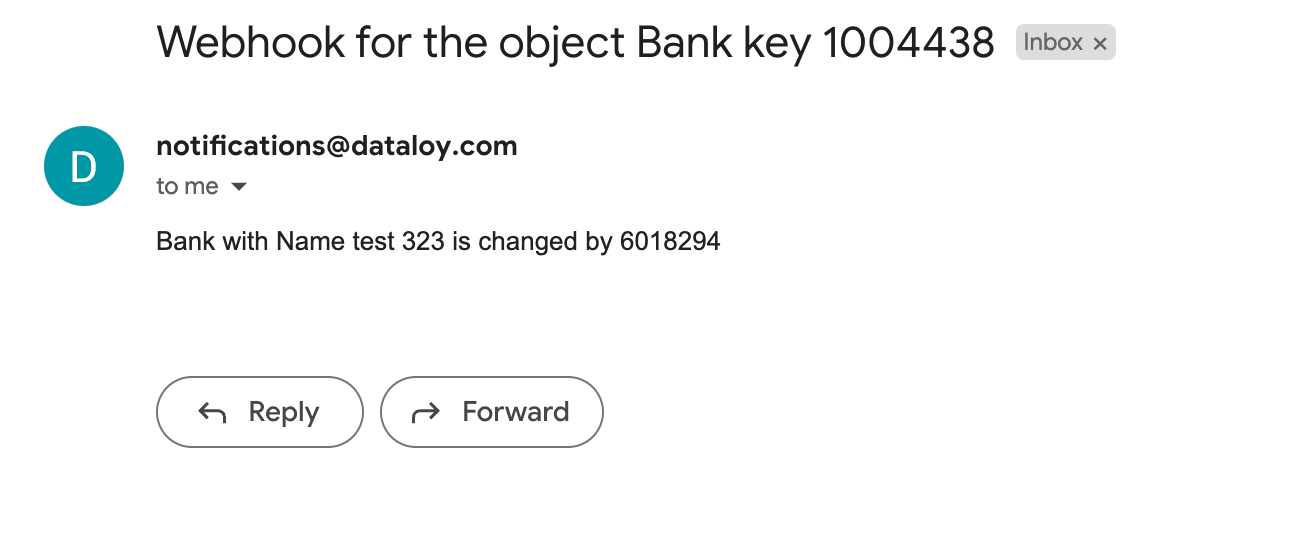
Task: Click the "to me" recipient text
Action: tap(187, 187)
